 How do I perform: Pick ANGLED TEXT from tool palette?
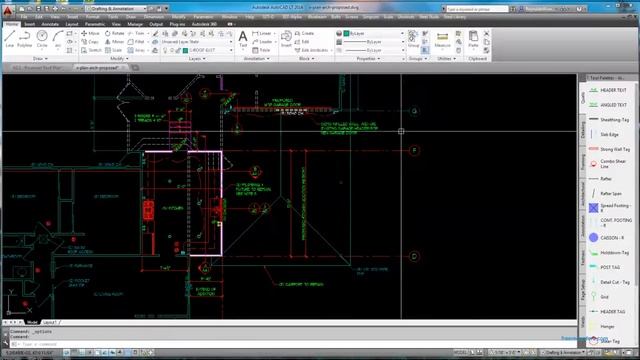(608, 105)
